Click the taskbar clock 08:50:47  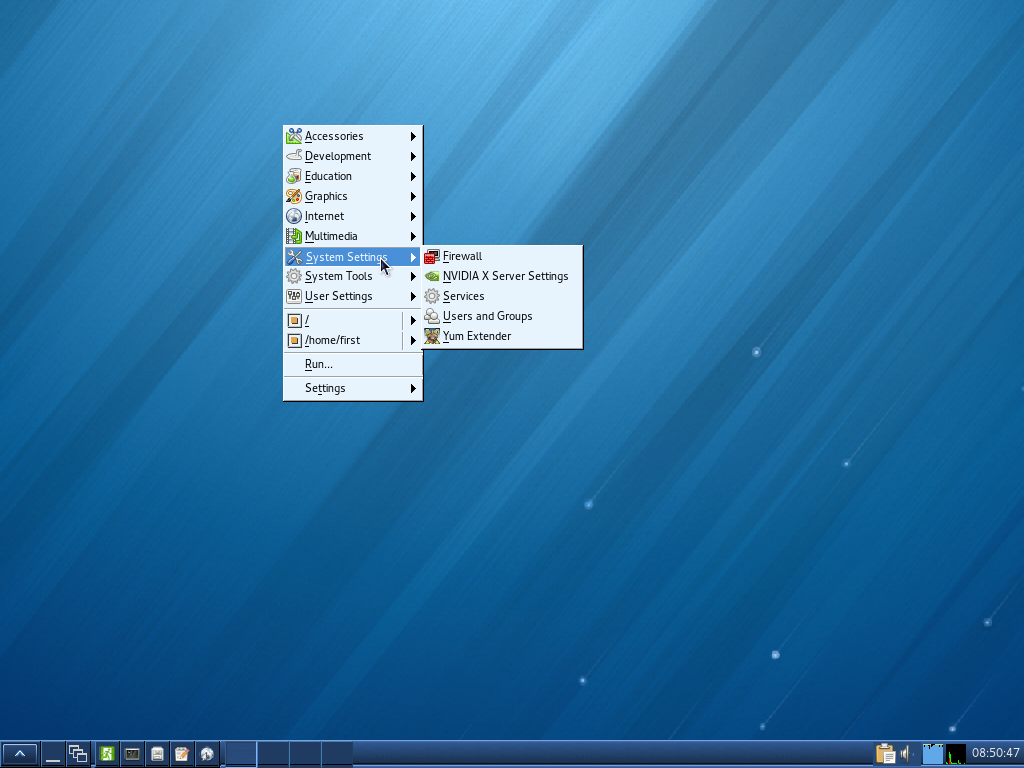pyautogui.click(x=995, y=753)
